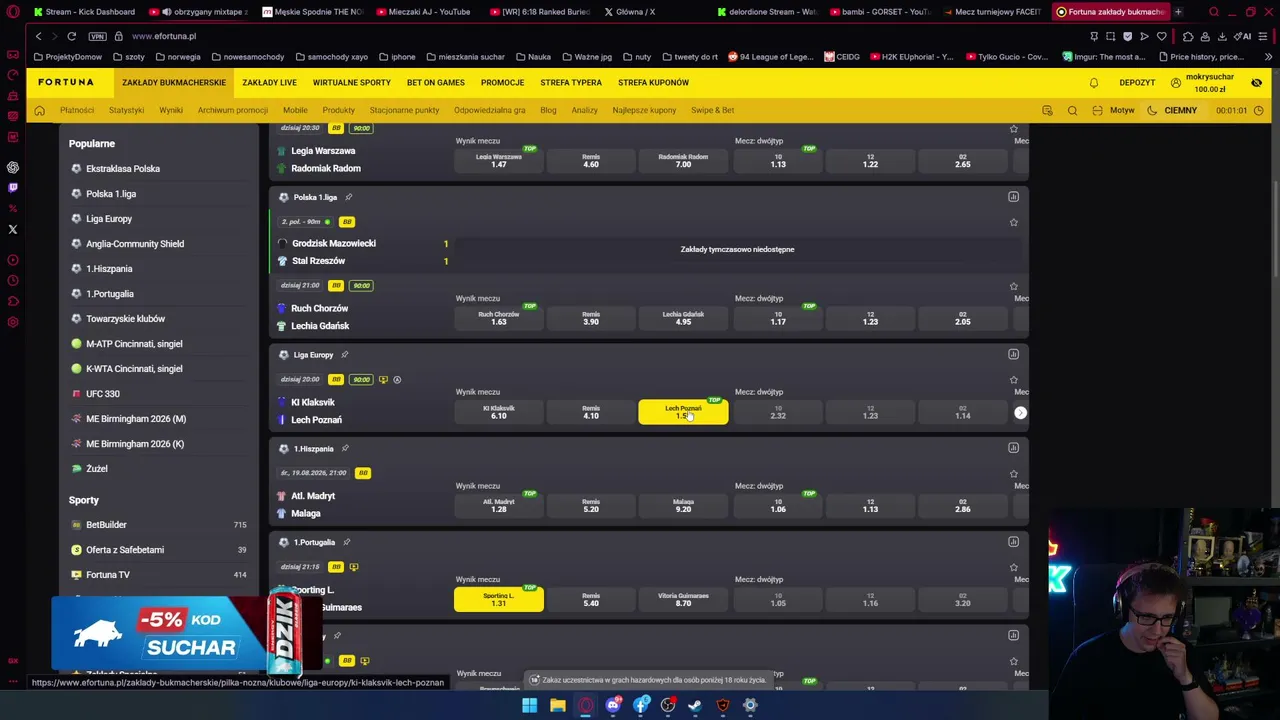Screen dimensions: 1280x720
Task: Open statistics icon for Polska 1.liga
Action: pos(1013,197)
